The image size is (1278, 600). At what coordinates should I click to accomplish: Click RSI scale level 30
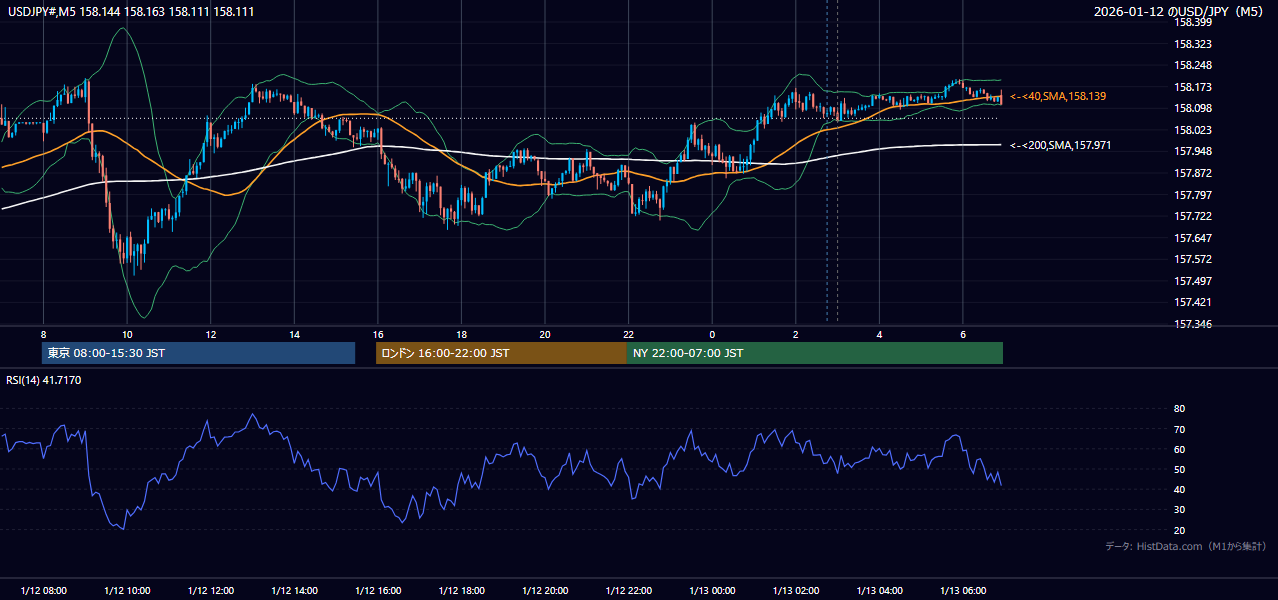(x=1179, y=510)
